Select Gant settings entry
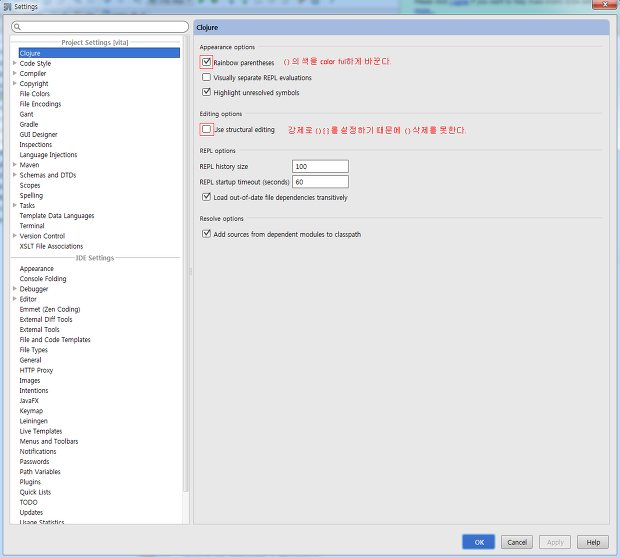Image resolution: width=620 pixels, height=557 pixels. click(26, 114)
